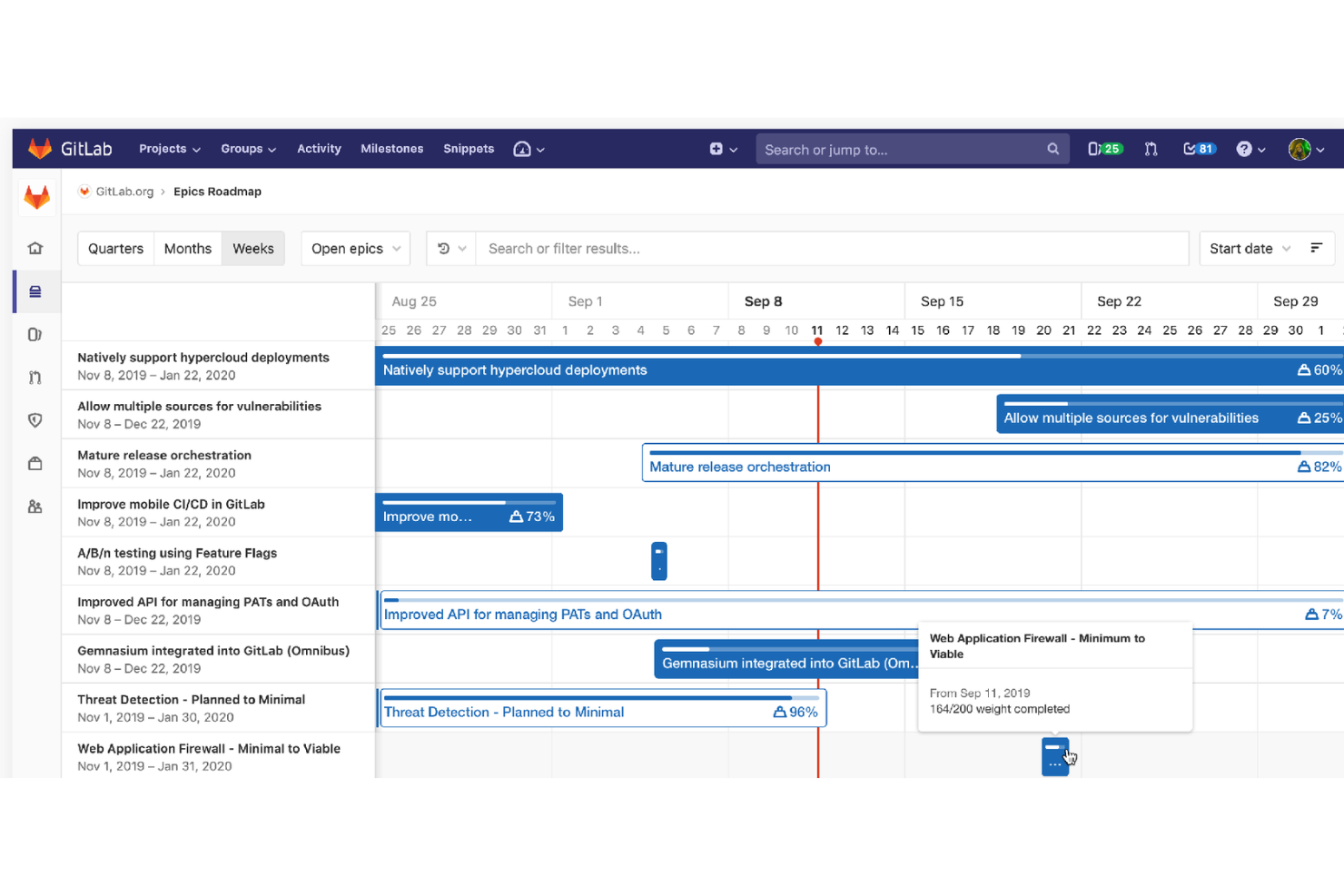Switch roadmap to Months view
The height and width of the screenshot is (896, 1344).
coord(188,249)
